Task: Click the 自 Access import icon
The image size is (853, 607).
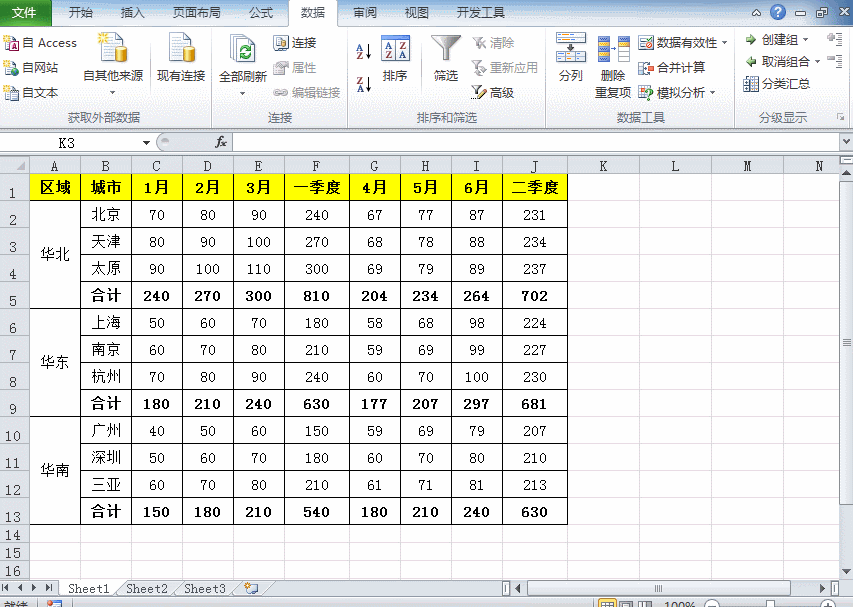Action: coord(11,42)
